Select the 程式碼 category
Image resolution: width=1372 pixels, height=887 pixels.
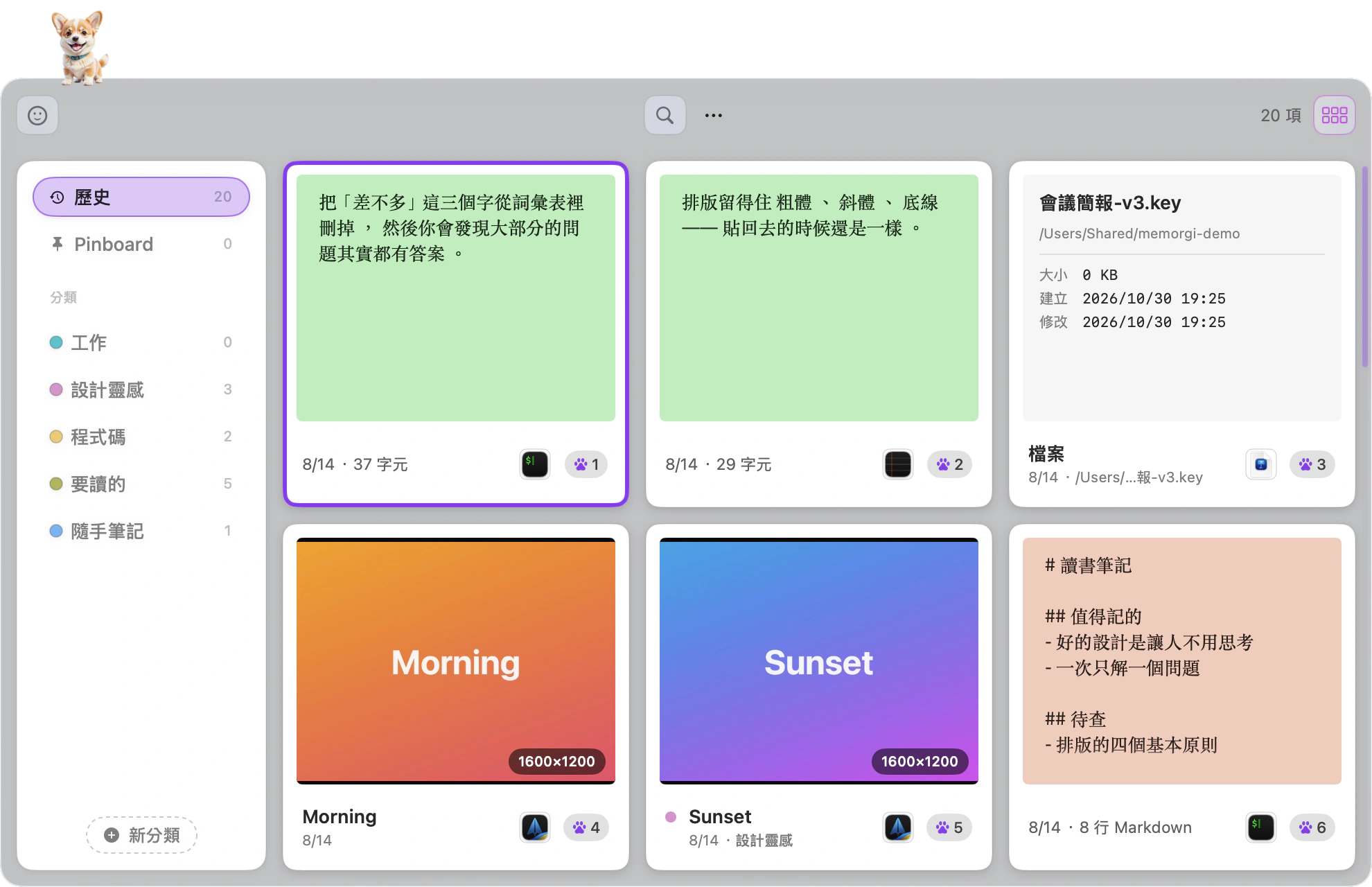coord(141,437)
